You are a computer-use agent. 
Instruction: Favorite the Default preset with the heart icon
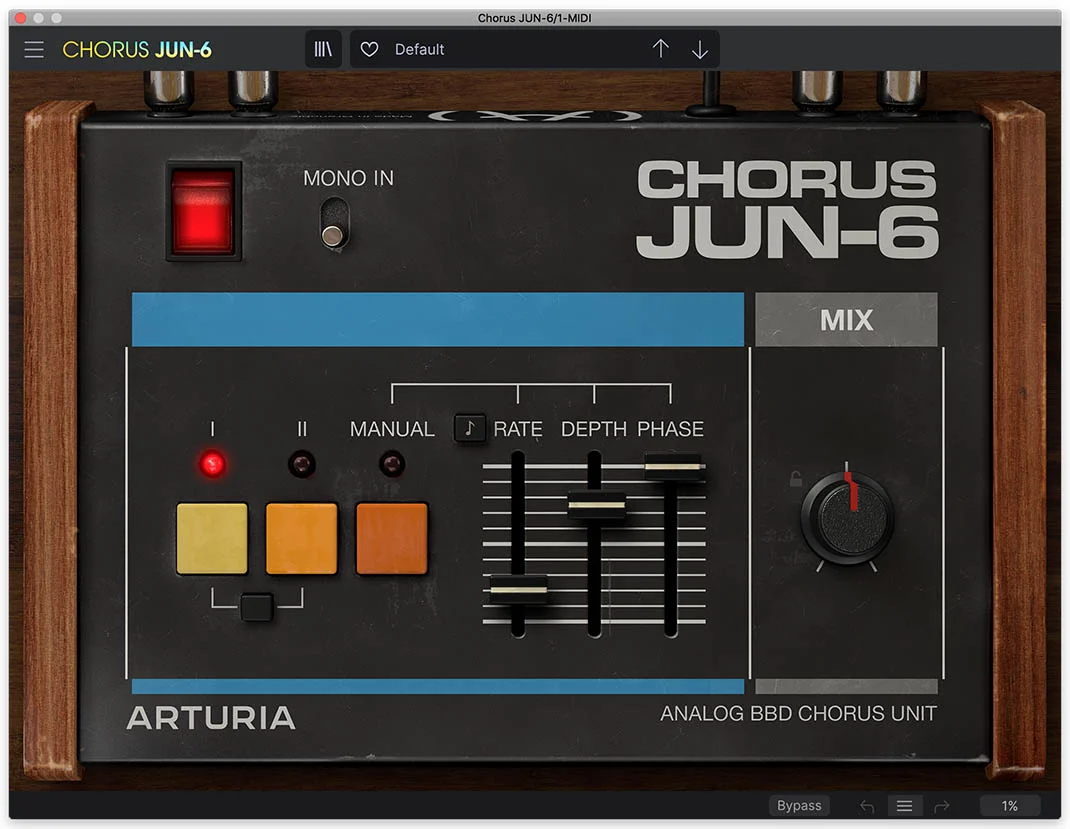click(x=369, y=49)
